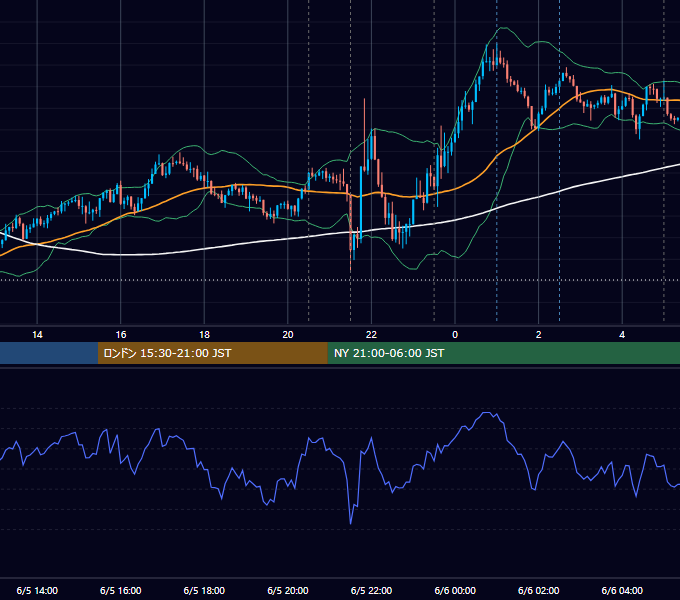The width and height of the screenshot is (680, 600).
Task: Click the 16 hour axis label
Action: [x=121, y=335]
